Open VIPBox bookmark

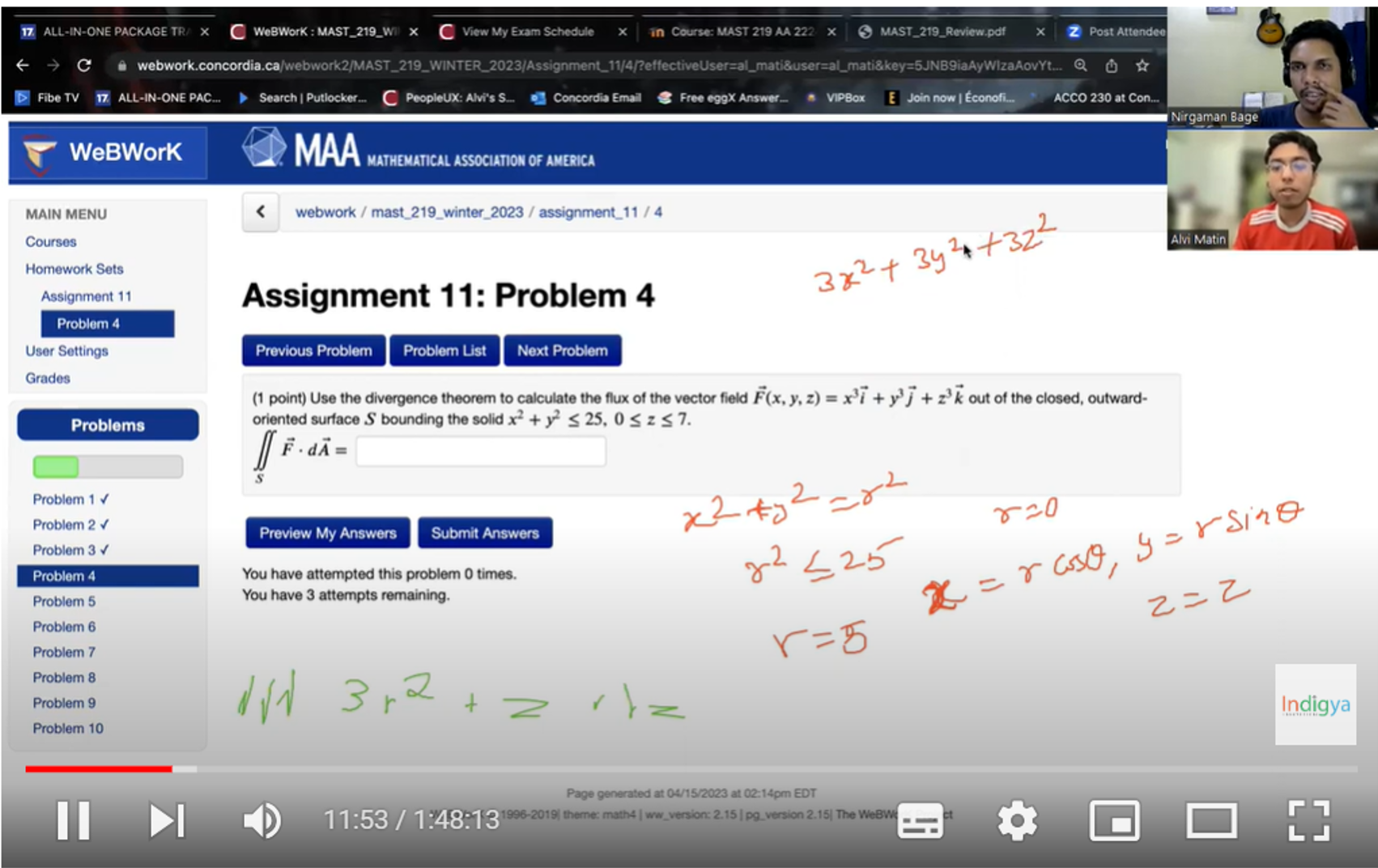(835, 98)
